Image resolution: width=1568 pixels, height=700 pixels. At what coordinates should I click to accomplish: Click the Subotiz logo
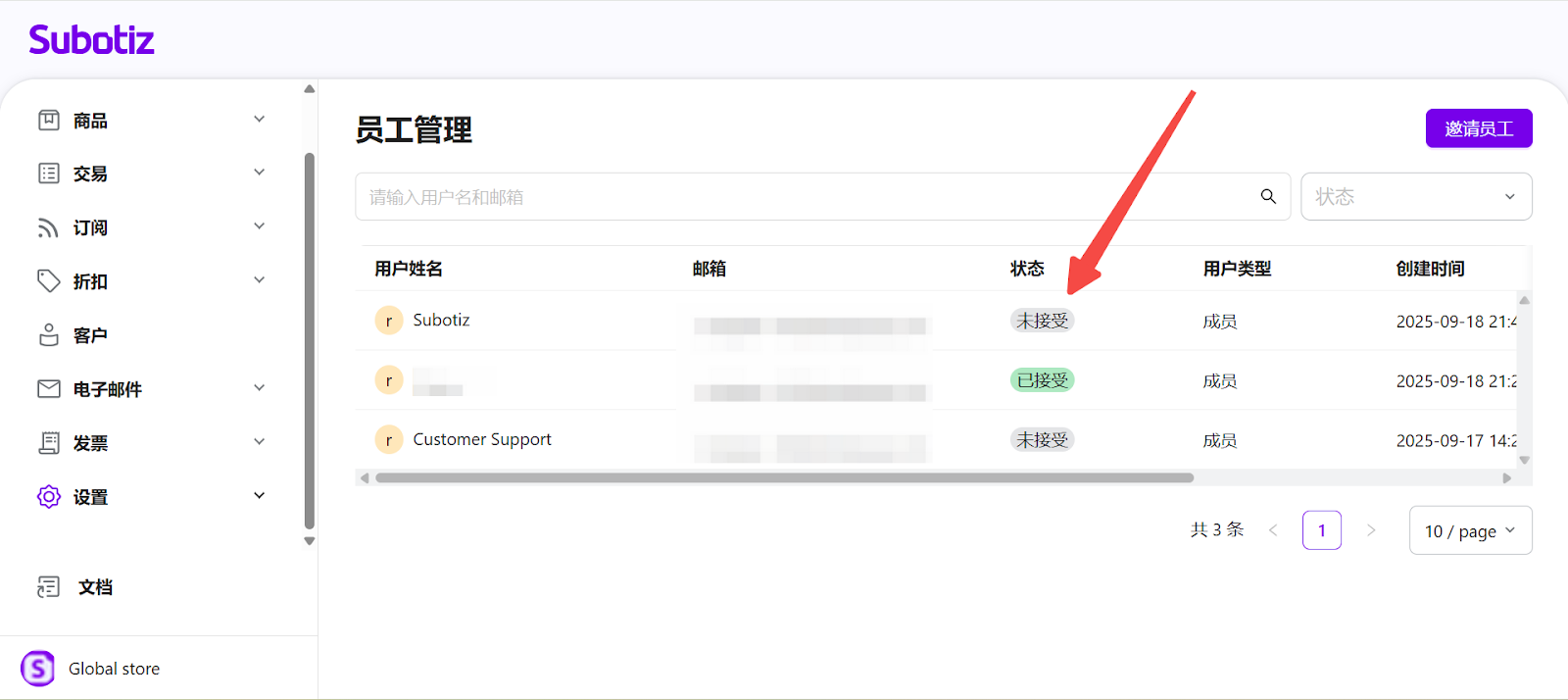pos(91,40)
